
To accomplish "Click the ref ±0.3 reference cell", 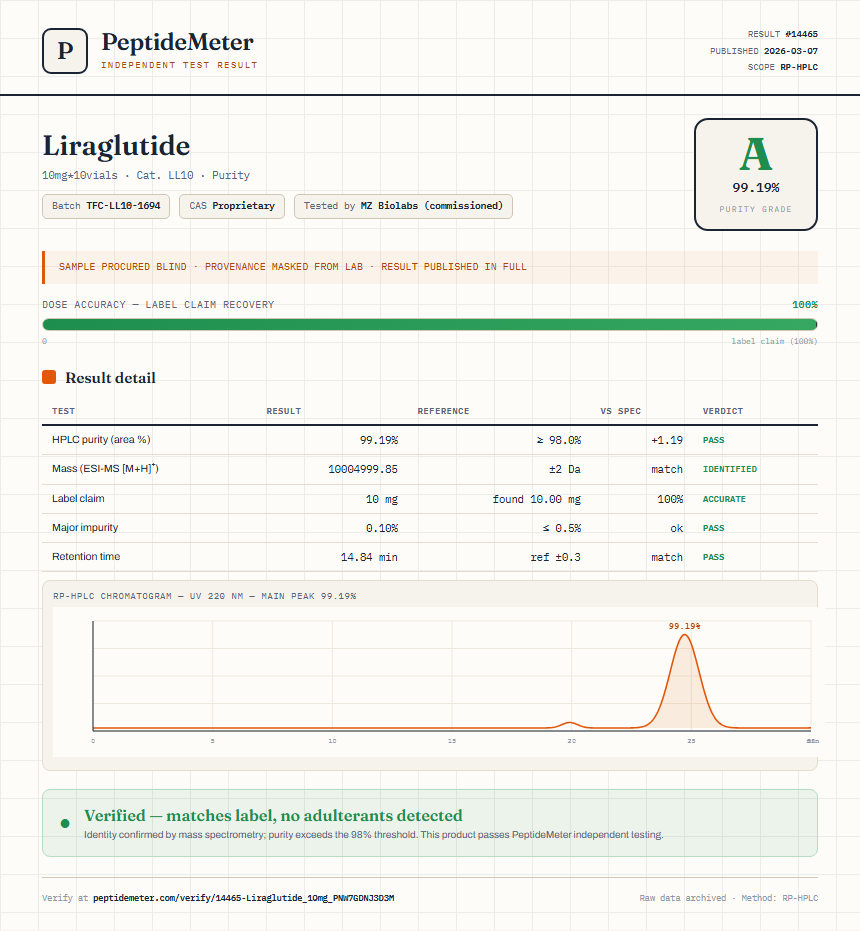I will point(556,557).
